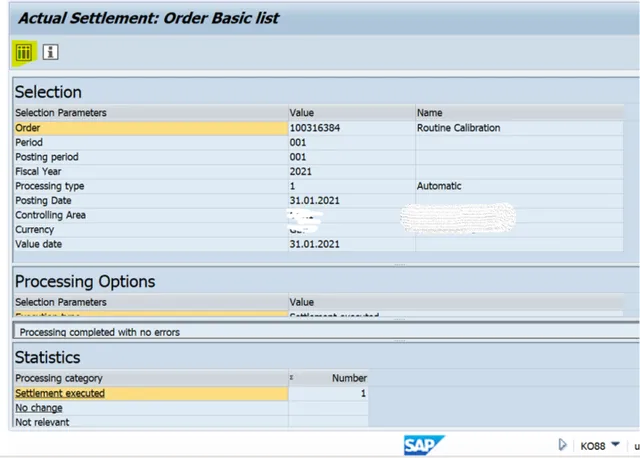Open the Settlement executed statistics link
The image size is (640, 458).
coord(60,394)
